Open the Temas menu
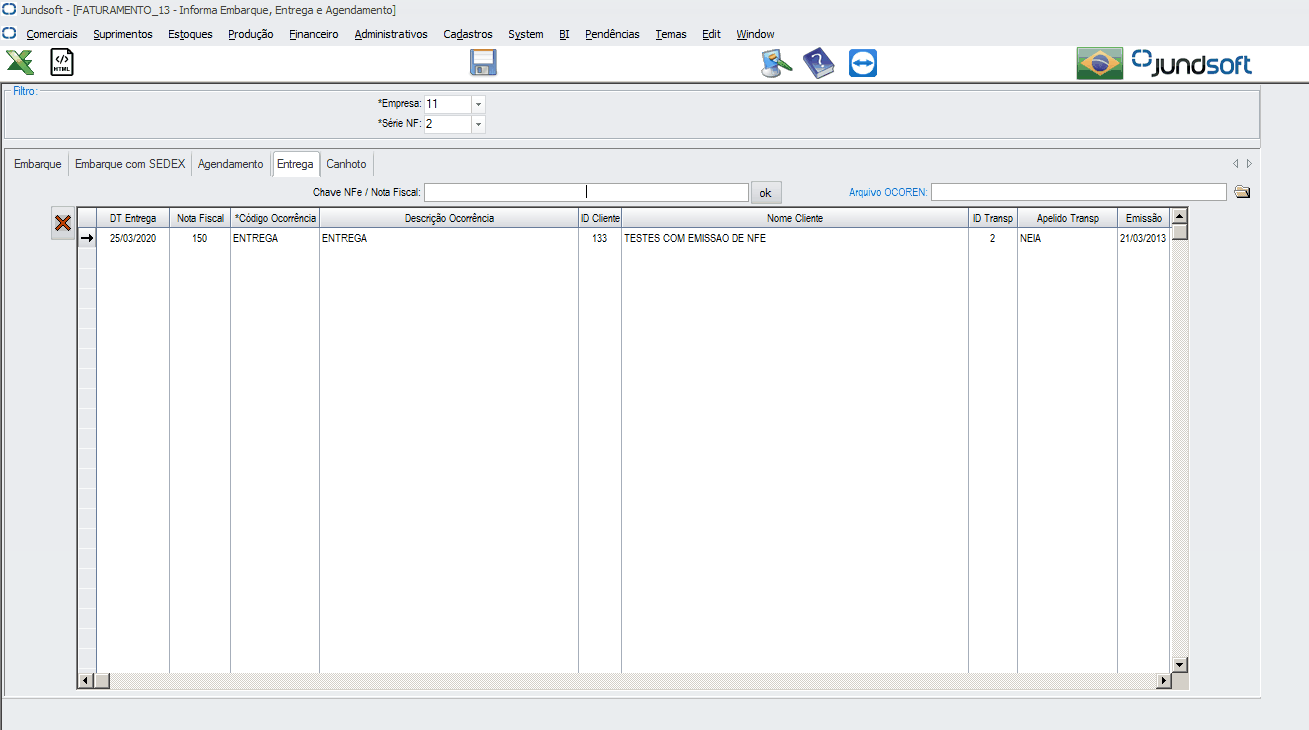The width and height of the screenshot is (1309, 730). 671,34
